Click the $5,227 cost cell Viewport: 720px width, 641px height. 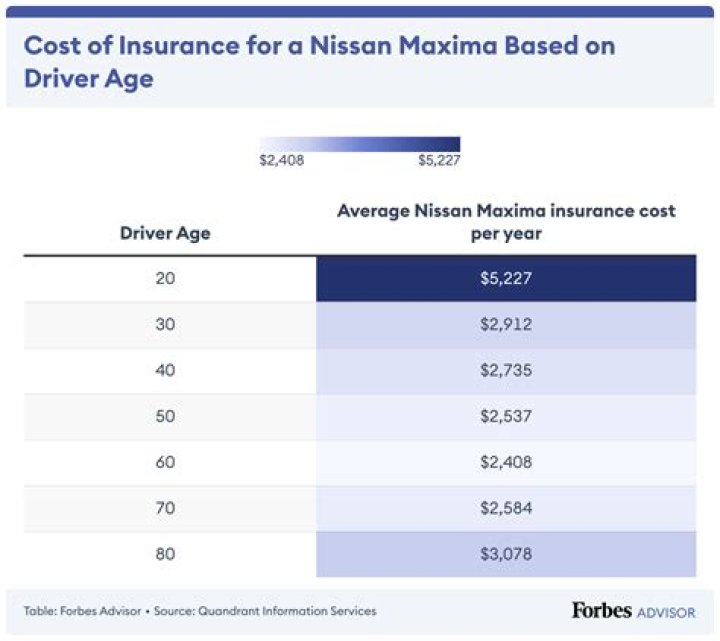coord(506,279)
